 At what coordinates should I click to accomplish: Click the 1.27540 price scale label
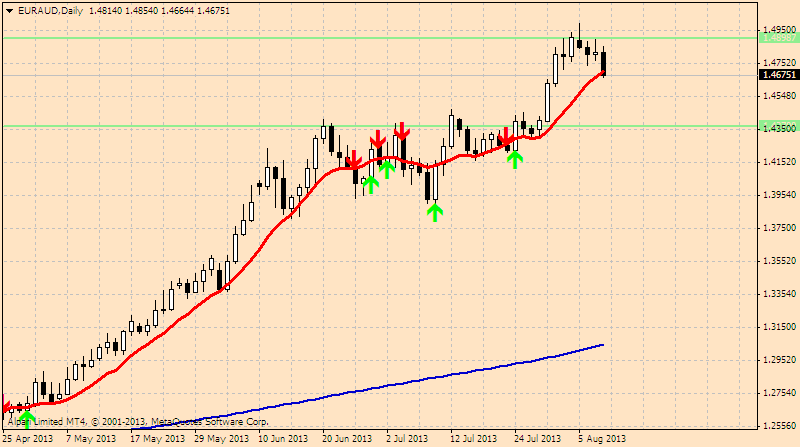[780, 393]
